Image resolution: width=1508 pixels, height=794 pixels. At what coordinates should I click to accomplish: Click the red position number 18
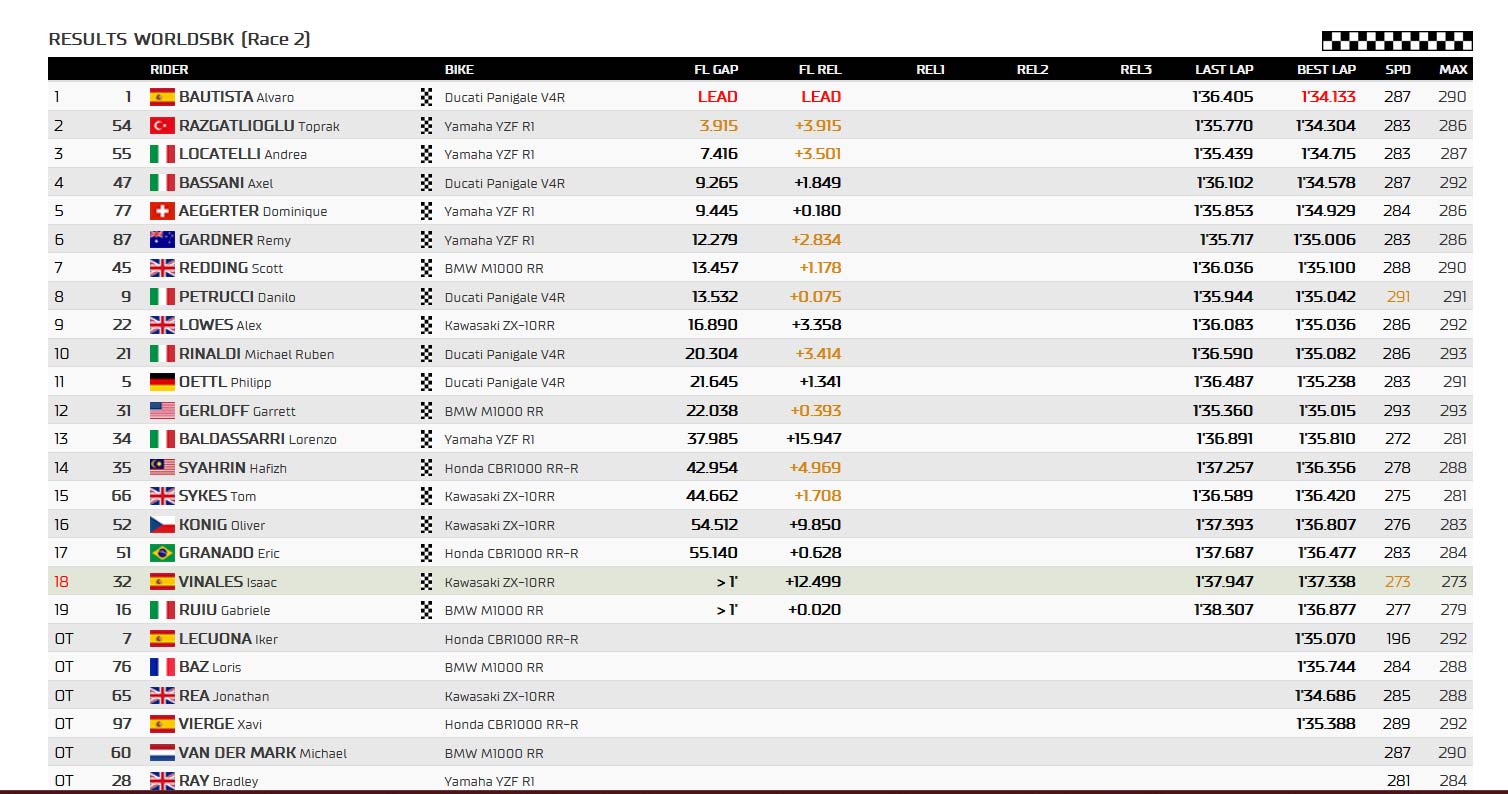61,582
